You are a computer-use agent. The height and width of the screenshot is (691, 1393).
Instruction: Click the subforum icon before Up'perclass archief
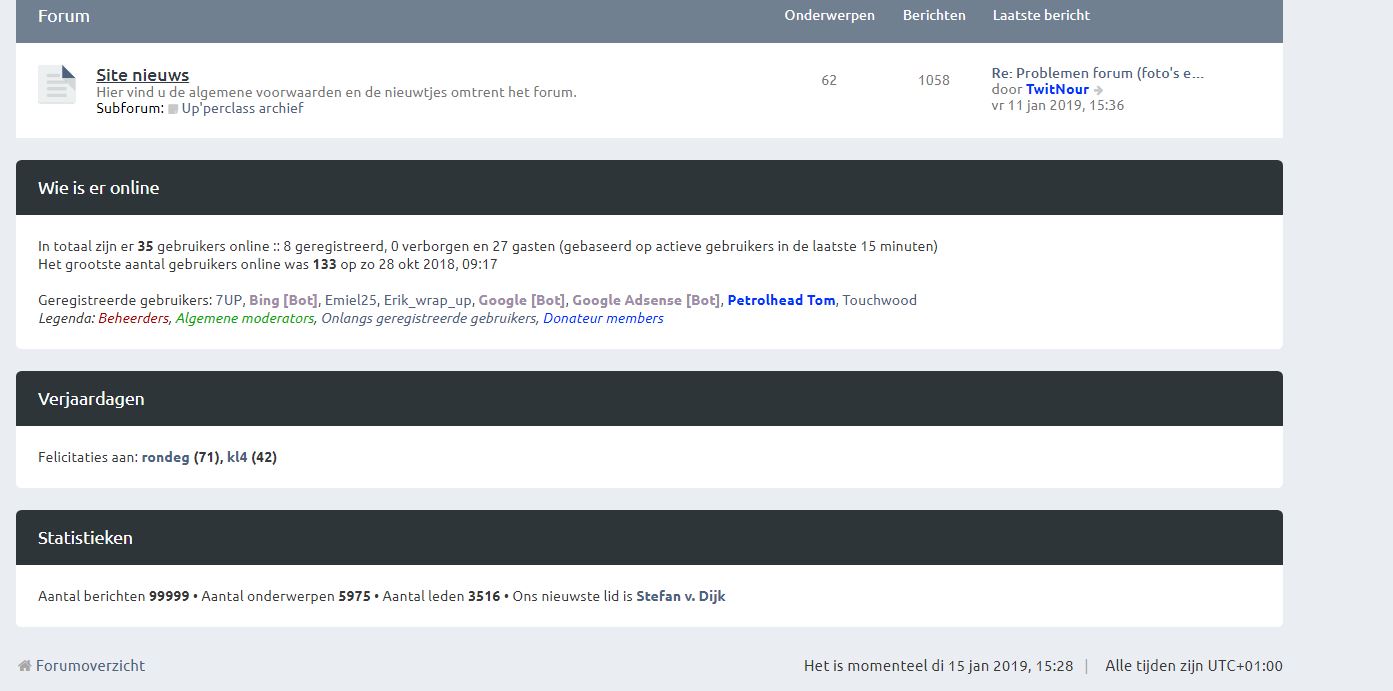173,109
